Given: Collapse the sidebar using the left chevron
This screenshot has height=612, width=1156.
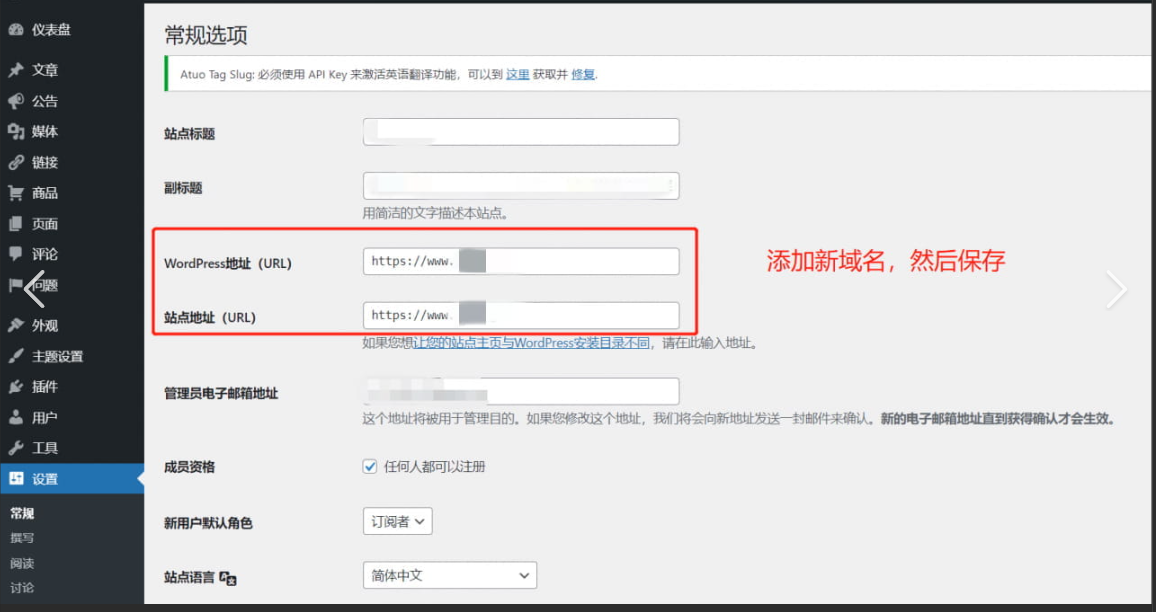Looking at the screenshot, I should [x=33, y=288].
